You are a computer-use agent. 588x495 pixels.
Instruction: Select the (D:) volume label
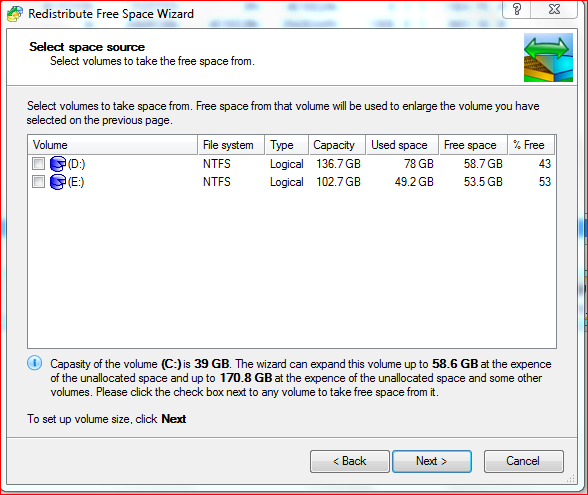[x=76, y=164]
